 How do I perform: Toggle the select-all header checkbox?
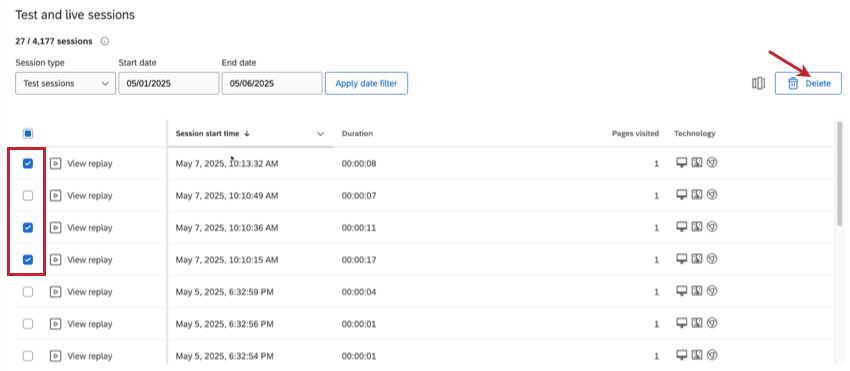pos(28,133)
